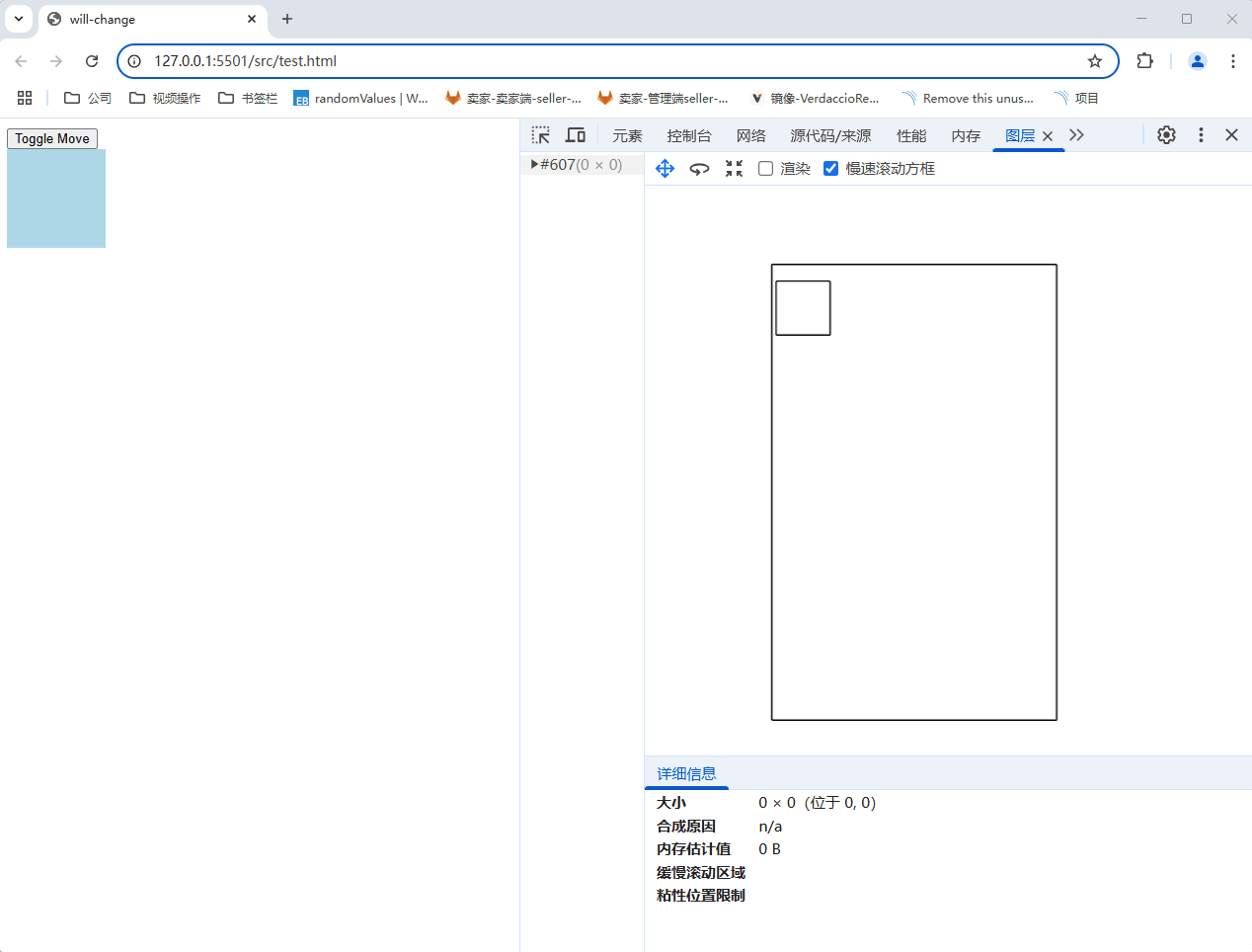Image resolution: width=1252 pixels, height=952 pixels.
Task: Open the Chrome profile avatar
Action: pyautogui.click(x=1198, y=61)
